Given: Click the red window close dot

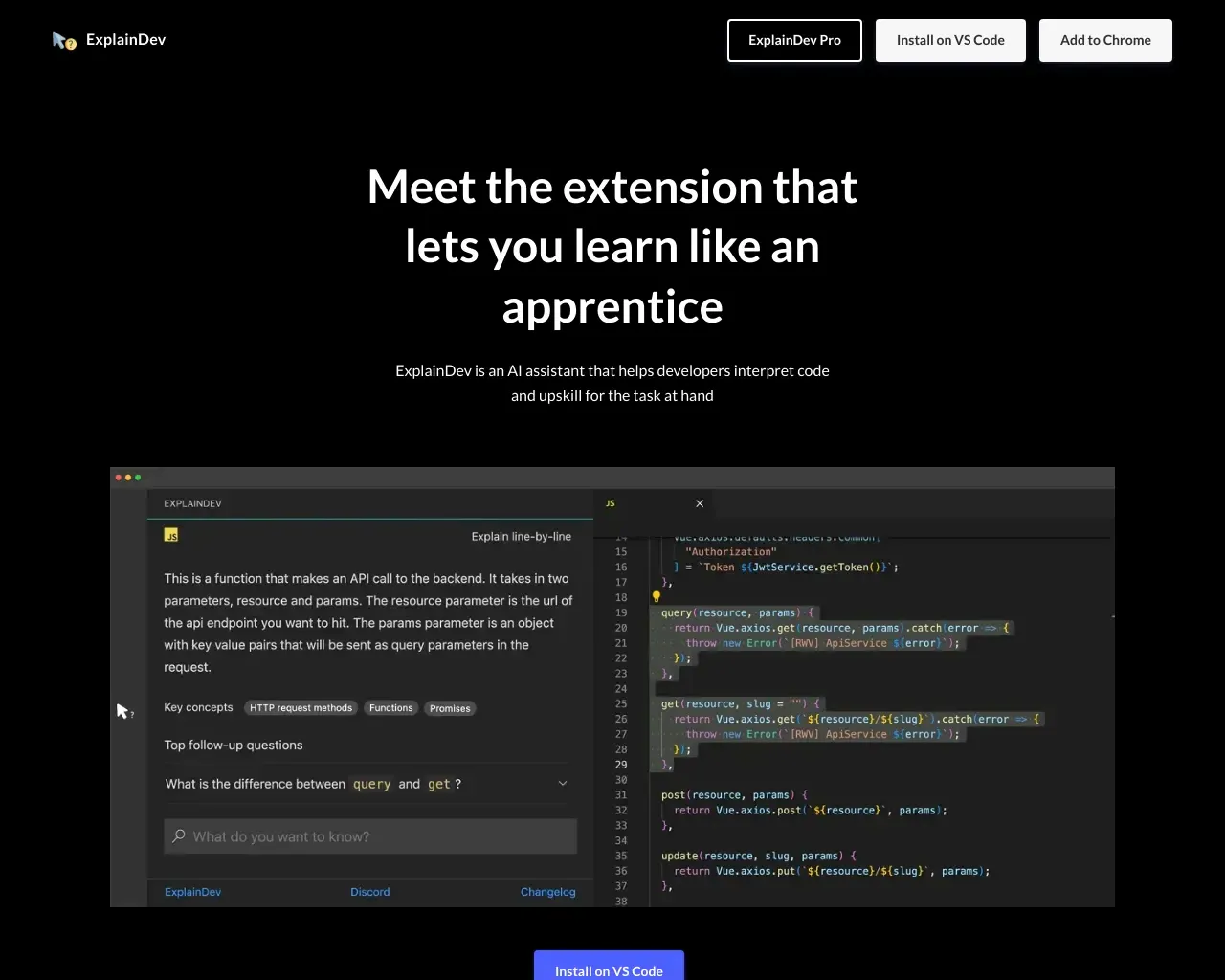Looking at the screenshot, I should pos(119,477).
